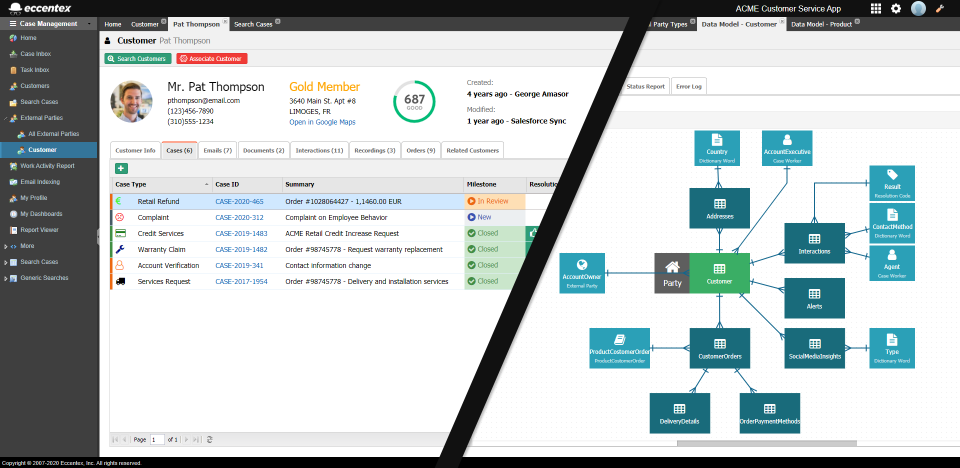
Task: Open the Emails (7) tab
Action: click(218, 150)
